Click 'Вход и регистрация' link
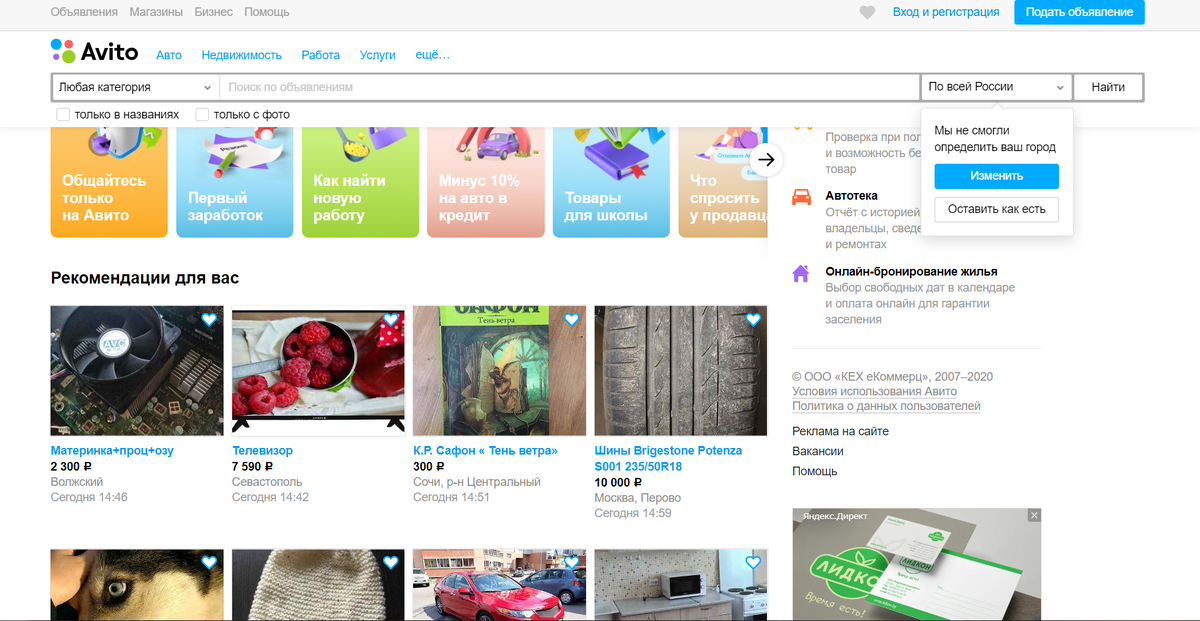Viewport: 1200px width, 621px height. click(946, 12)
